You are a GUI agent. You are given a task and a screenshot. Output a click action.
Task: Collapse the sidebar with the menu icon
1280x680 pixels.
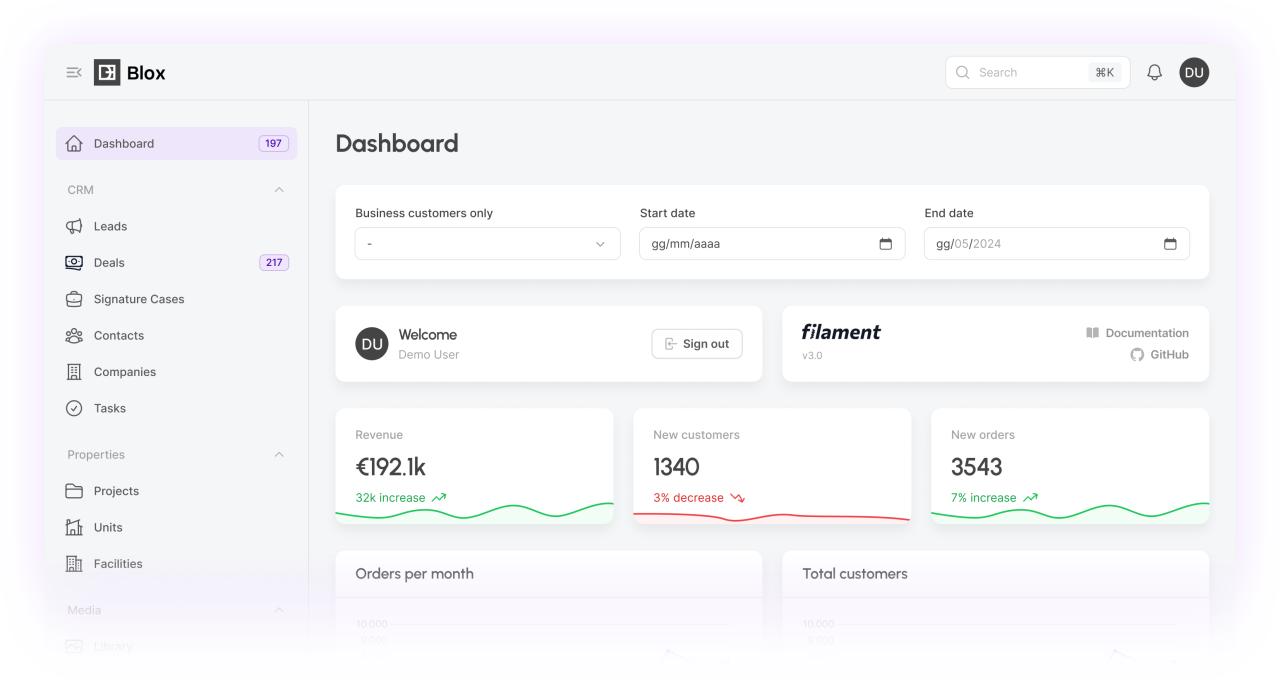pyautogui.click(x=74, y=72)
